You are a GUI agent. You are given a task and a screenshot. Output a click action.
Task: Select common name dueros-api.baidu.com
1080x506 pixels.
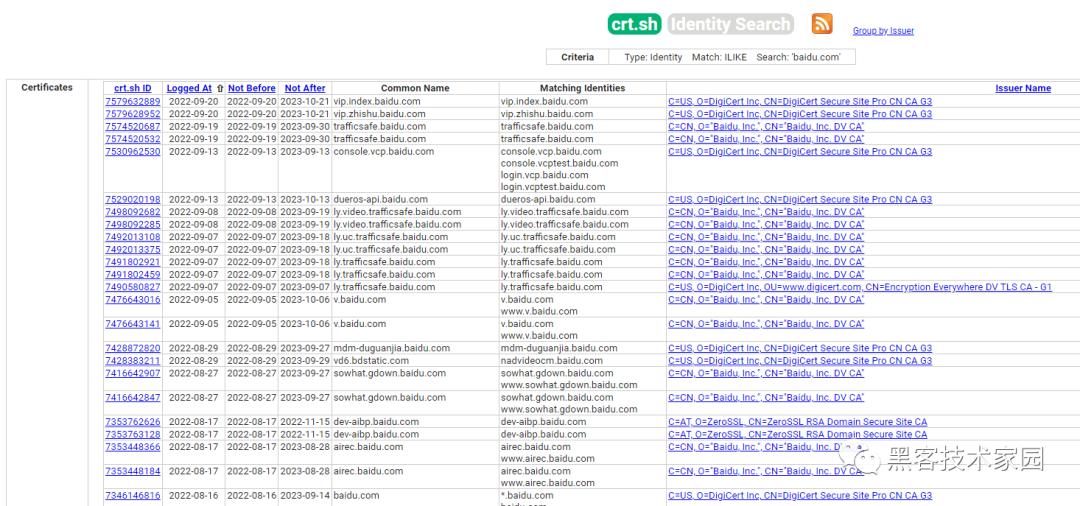380,200
